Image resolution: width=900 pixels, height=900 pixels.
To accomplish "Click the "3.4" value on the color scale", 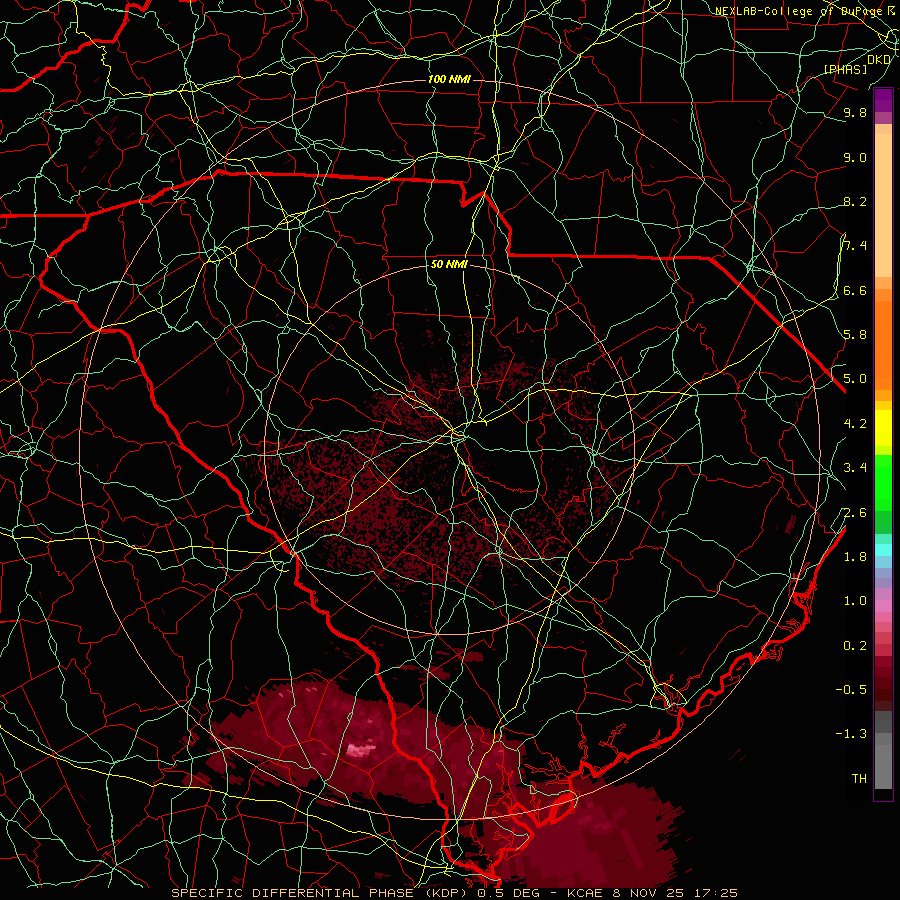I will (855, 467).
